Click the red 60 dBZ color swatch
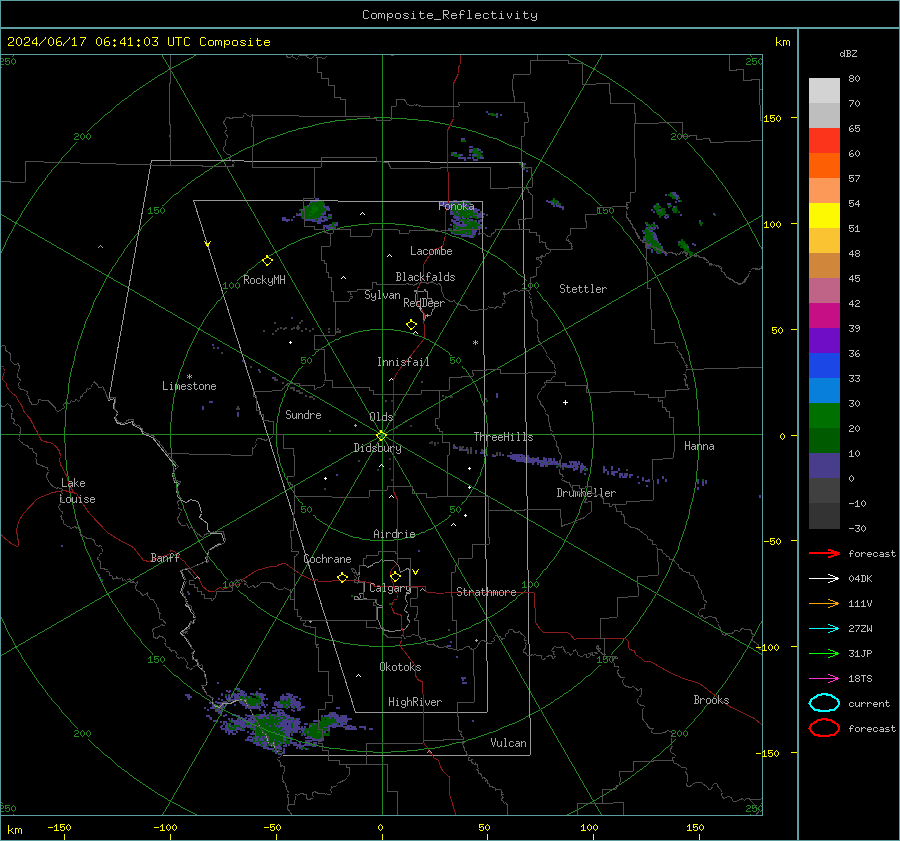 [x=824, y=141]
